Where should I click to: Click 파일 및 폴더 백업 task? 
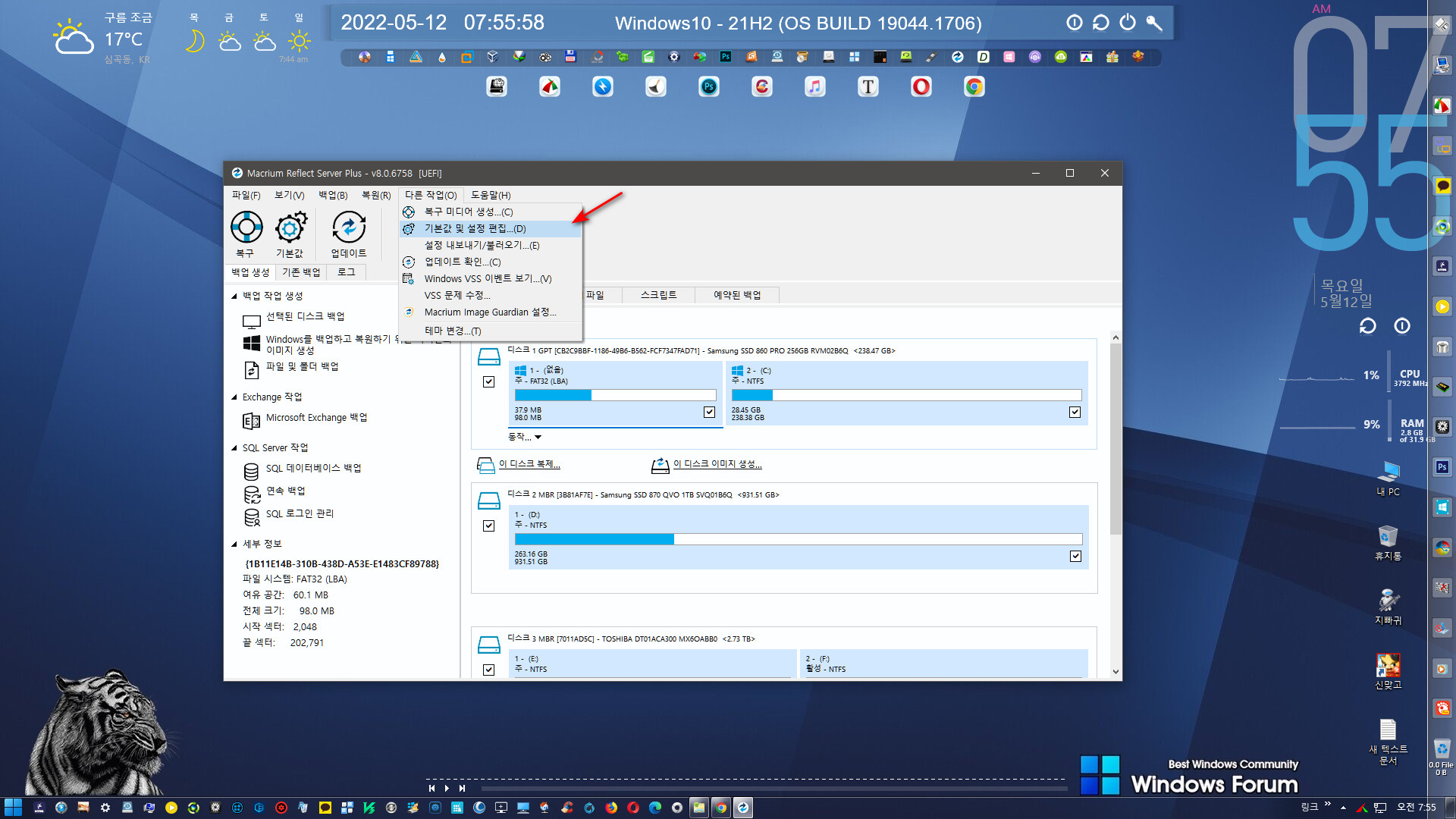pos(302,367)
